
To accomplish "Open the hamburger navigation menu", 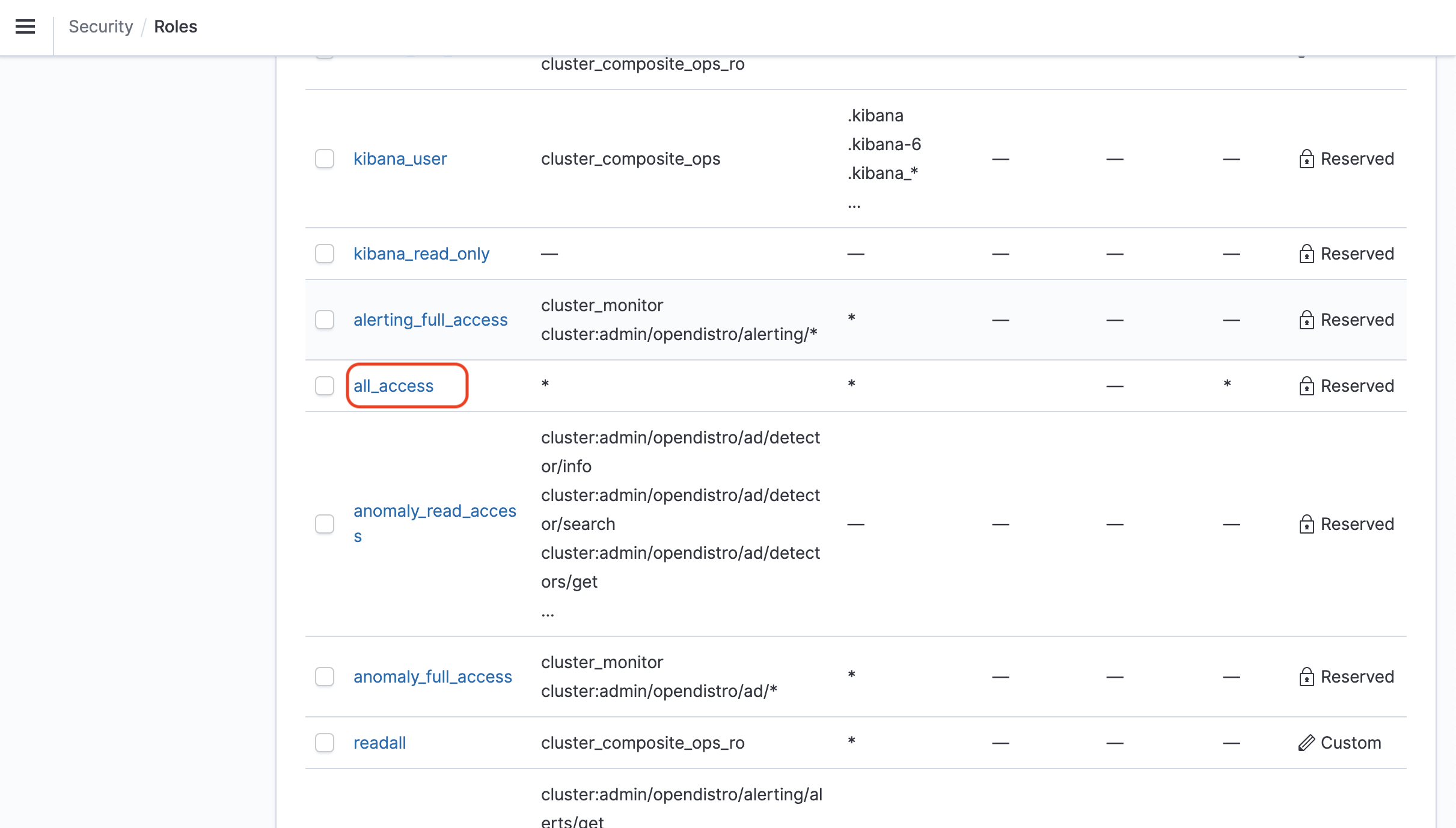I will pos(25,26).
